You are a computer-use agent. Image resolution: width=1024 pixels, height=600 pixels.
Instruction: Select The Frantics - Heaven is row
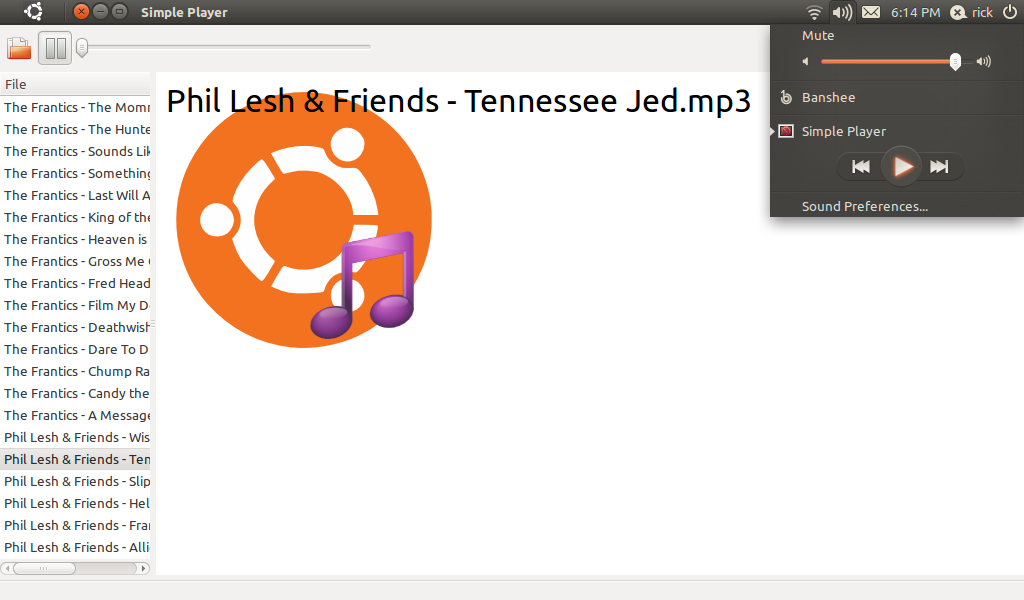(75, 240)
